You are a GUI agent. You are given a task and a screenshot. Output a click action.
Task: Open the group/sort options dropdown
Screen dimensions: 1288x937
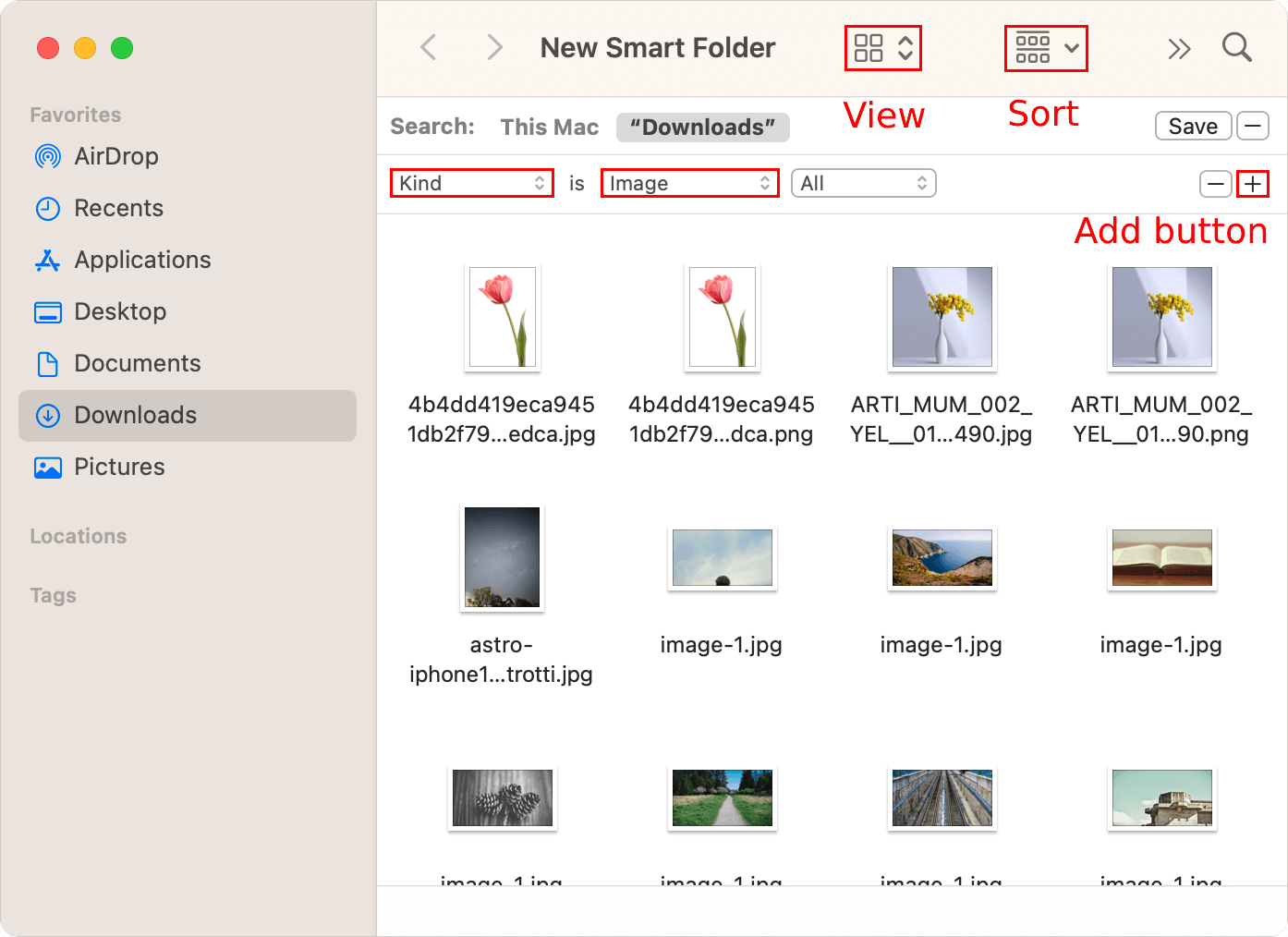coord(1046,48)
